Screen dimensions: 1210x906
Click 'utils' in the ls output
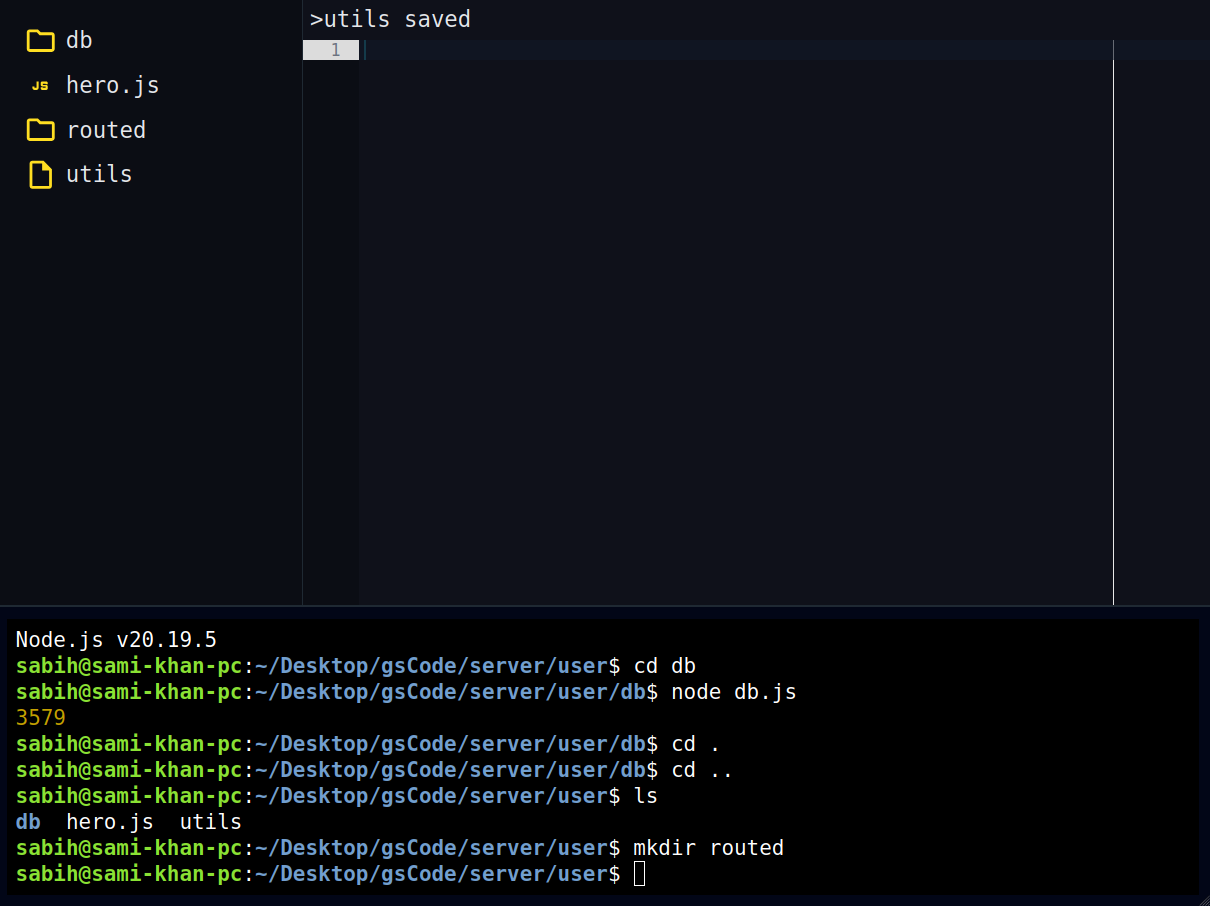tap(211, 822)
